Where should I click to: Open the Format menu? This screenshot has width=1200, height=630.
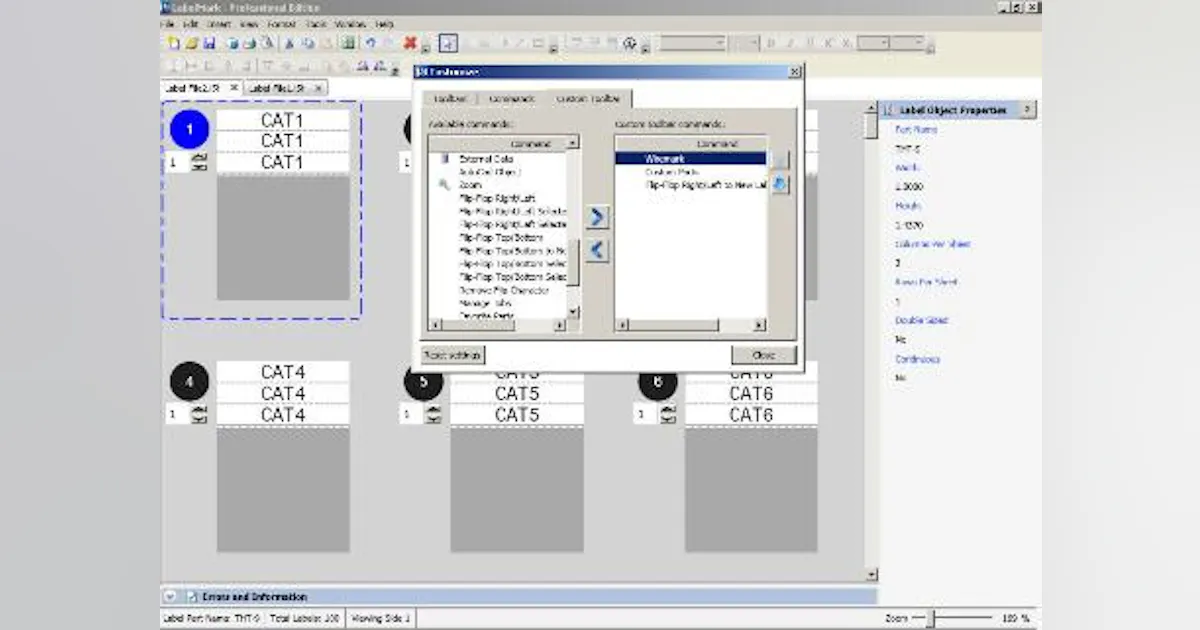281,24
